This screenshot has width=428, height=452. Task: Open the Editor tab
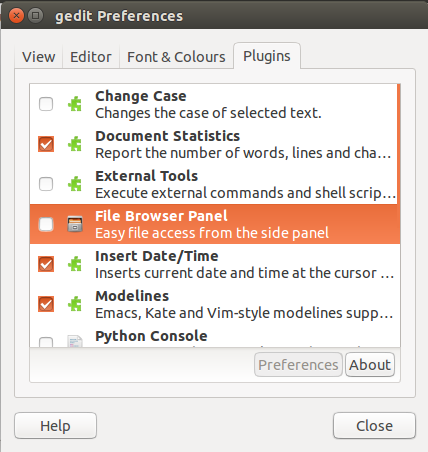(91, 57)
